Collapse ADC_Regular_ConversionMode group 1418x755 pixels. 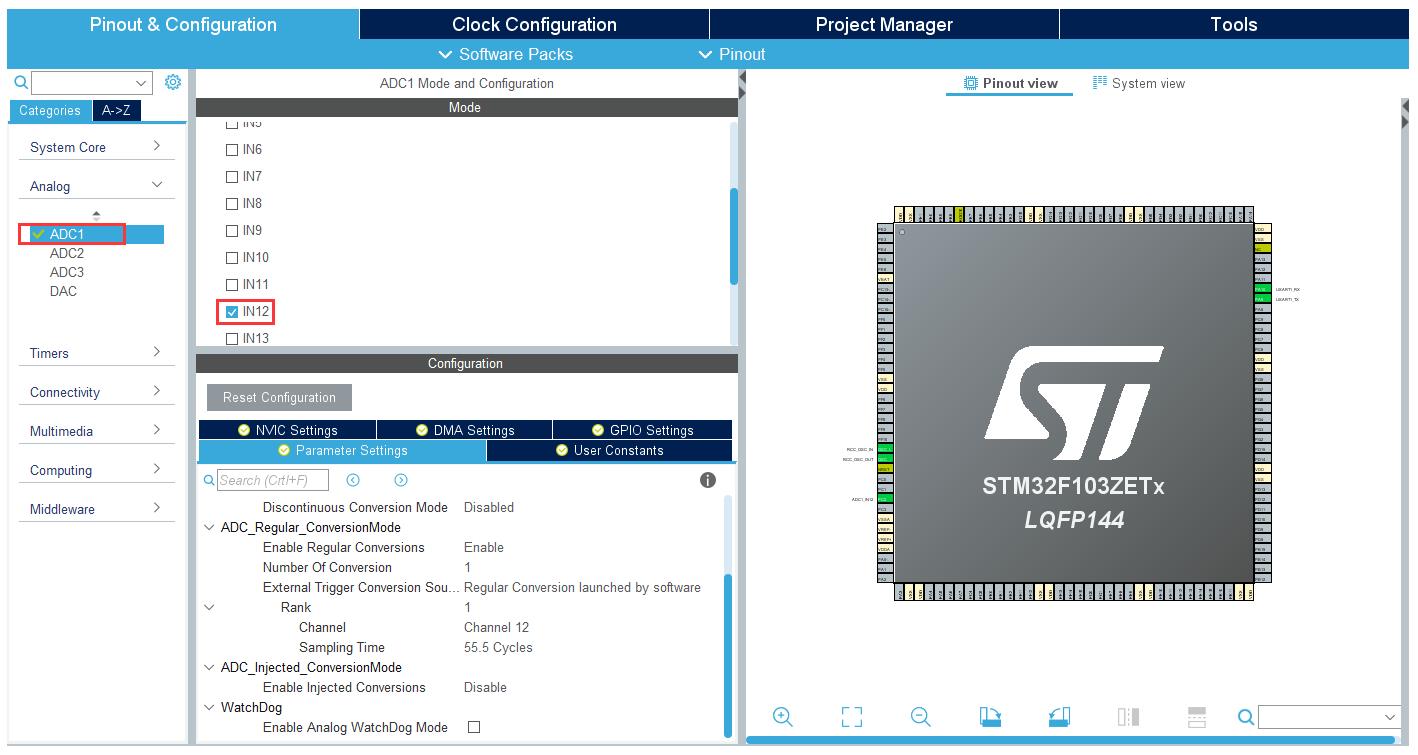click(209, 527)
